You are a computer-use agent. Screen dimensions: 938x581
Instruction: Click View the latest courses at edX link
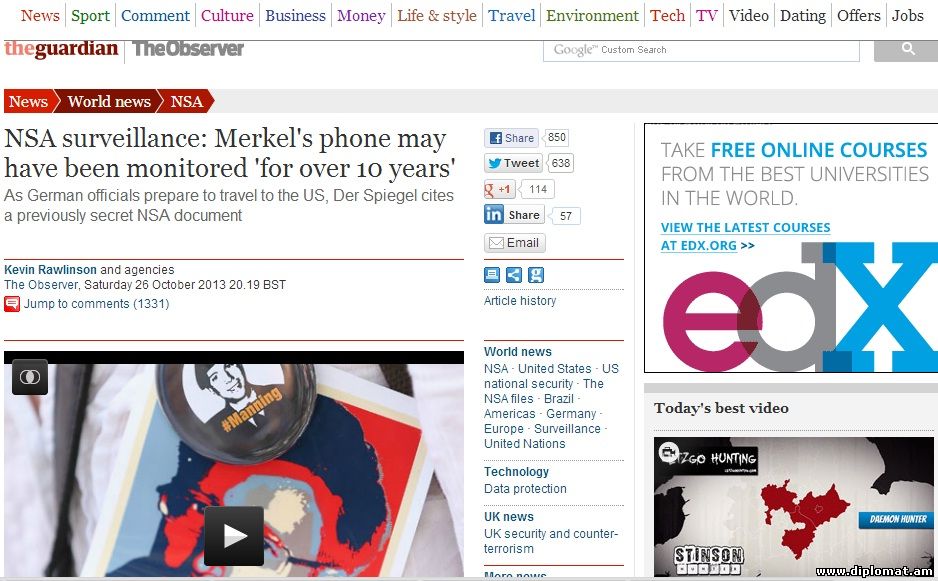[745, 236]
